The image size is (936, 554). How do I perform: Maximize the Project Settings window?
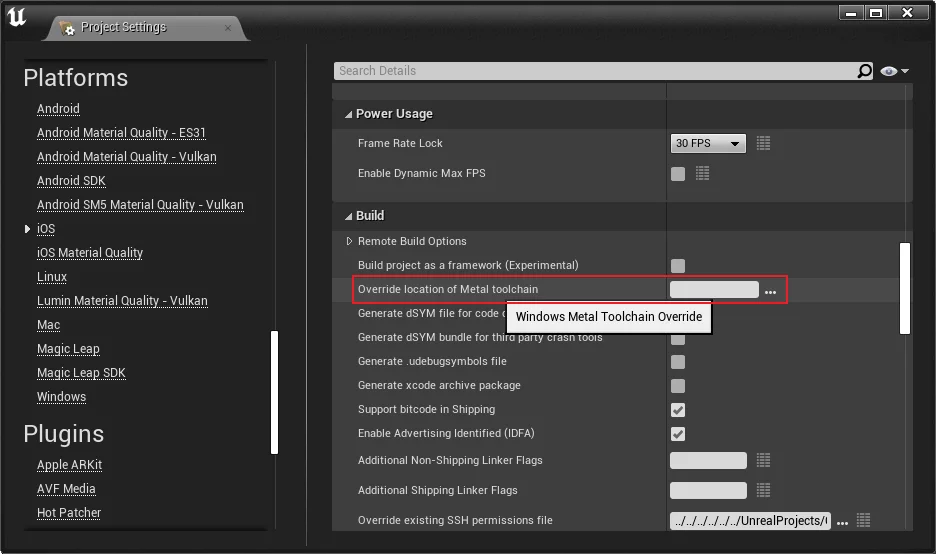click(x=876, y=13)
